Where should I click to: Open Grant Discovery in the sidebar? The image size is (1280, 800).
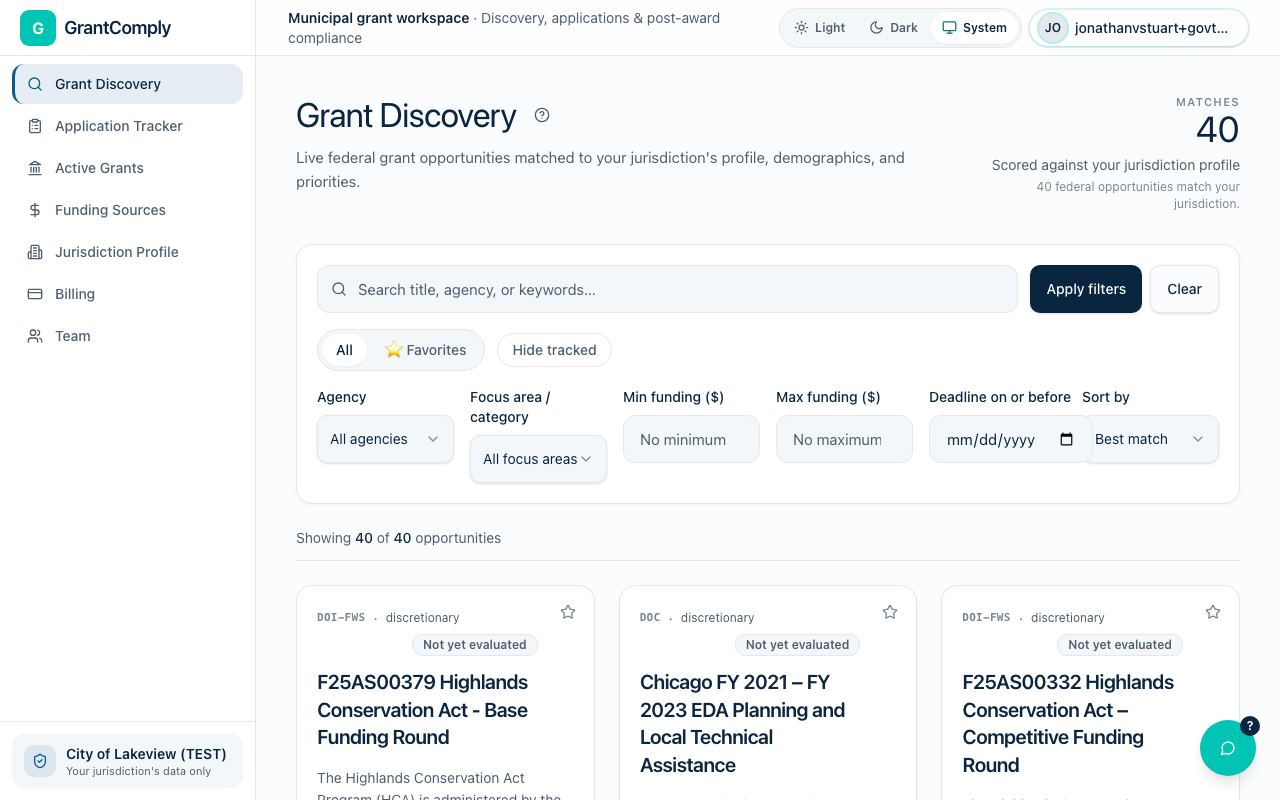pos(127,84)
